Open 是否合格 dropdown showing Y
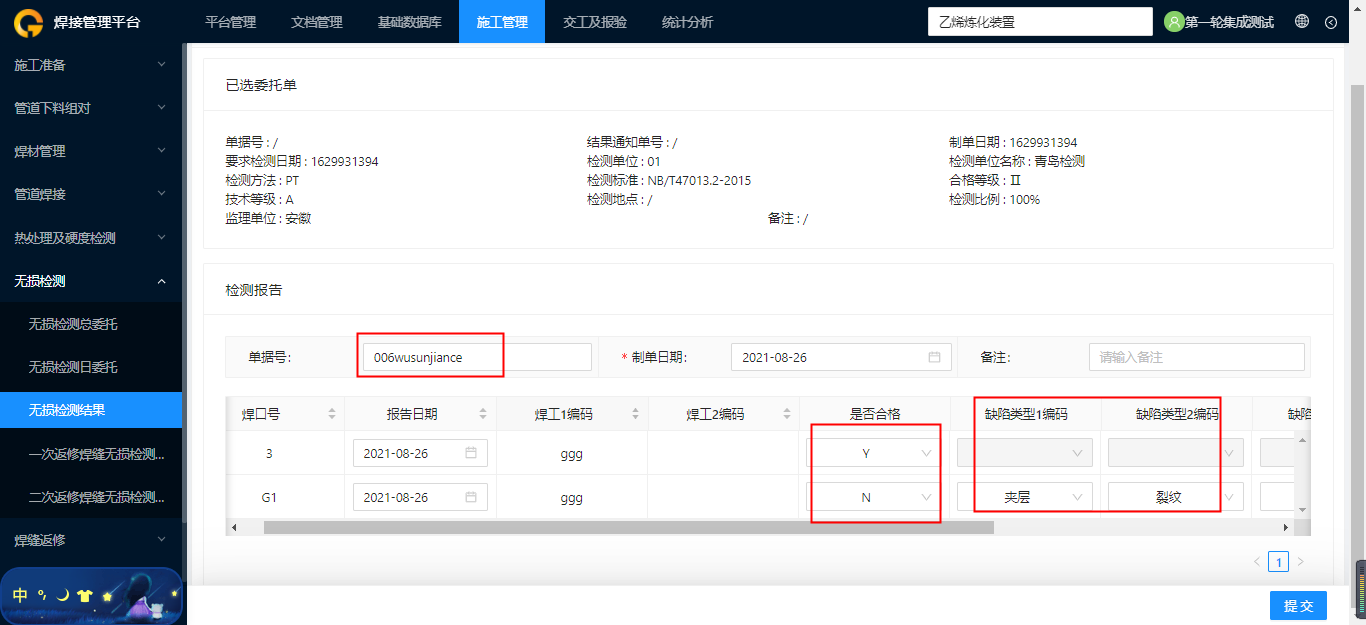Viewport: 1366px width, 625px height. pos(873,453)
